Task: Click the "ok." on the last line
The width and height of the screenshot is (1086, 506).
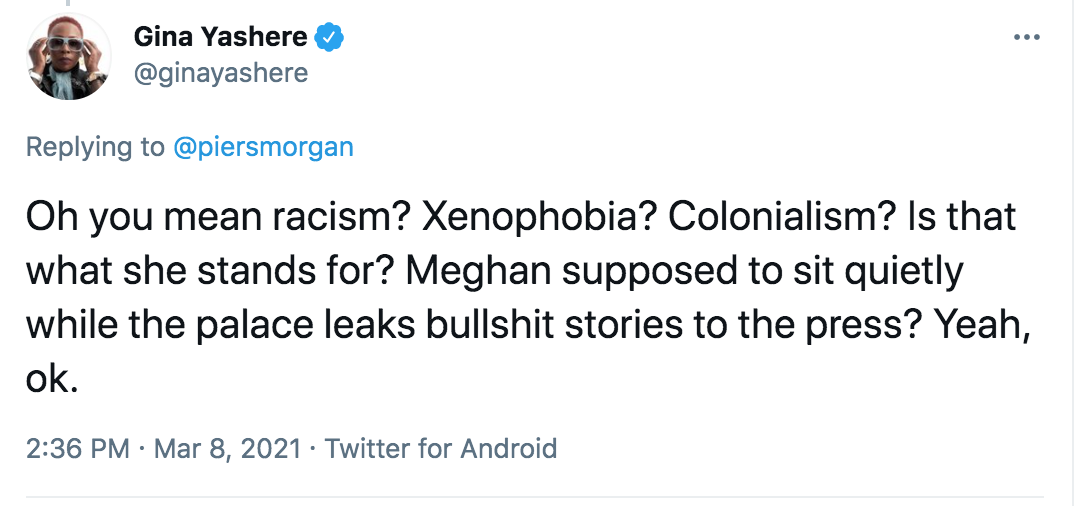Action: pos(51,381)
